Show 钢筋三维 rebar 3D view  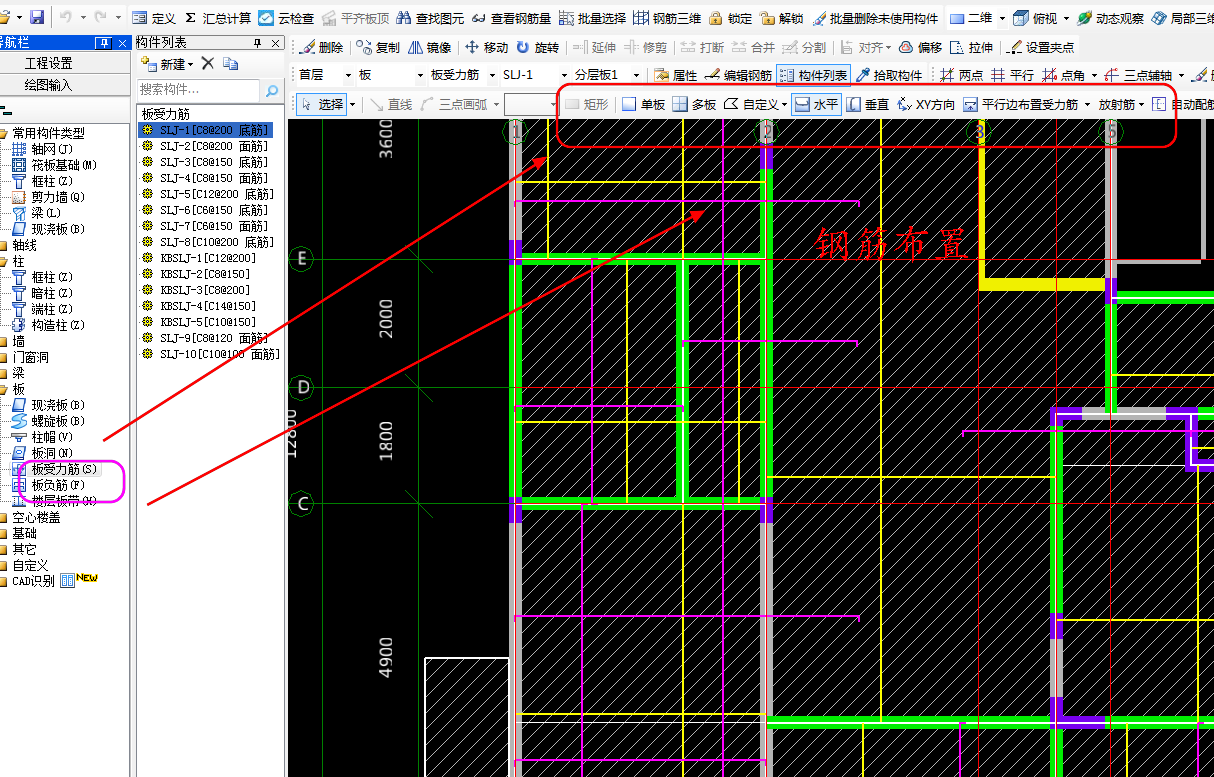[667, 19]
